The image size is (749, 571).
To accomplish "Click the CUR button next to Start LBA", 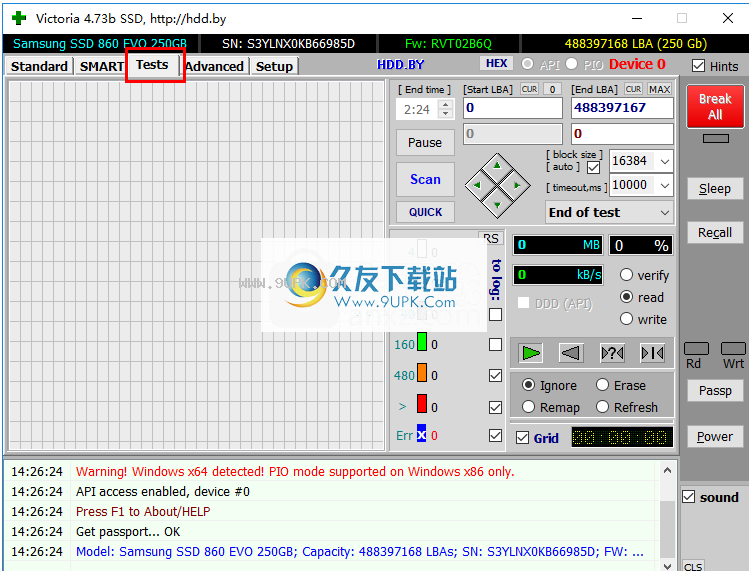I will click(x=529, y=89).
